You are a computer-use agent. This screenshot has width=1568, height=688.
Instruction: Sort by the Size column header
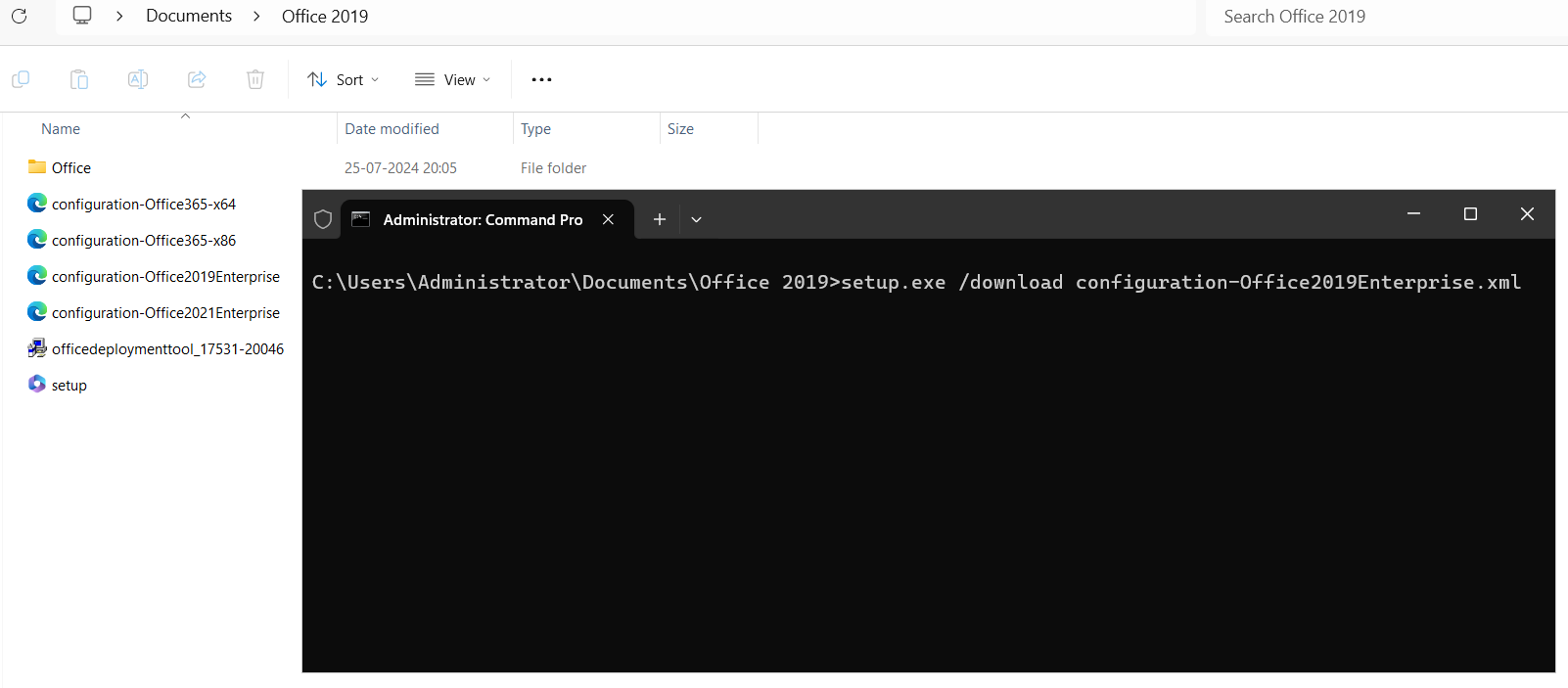pyautogui.click(x=680, y=129)
